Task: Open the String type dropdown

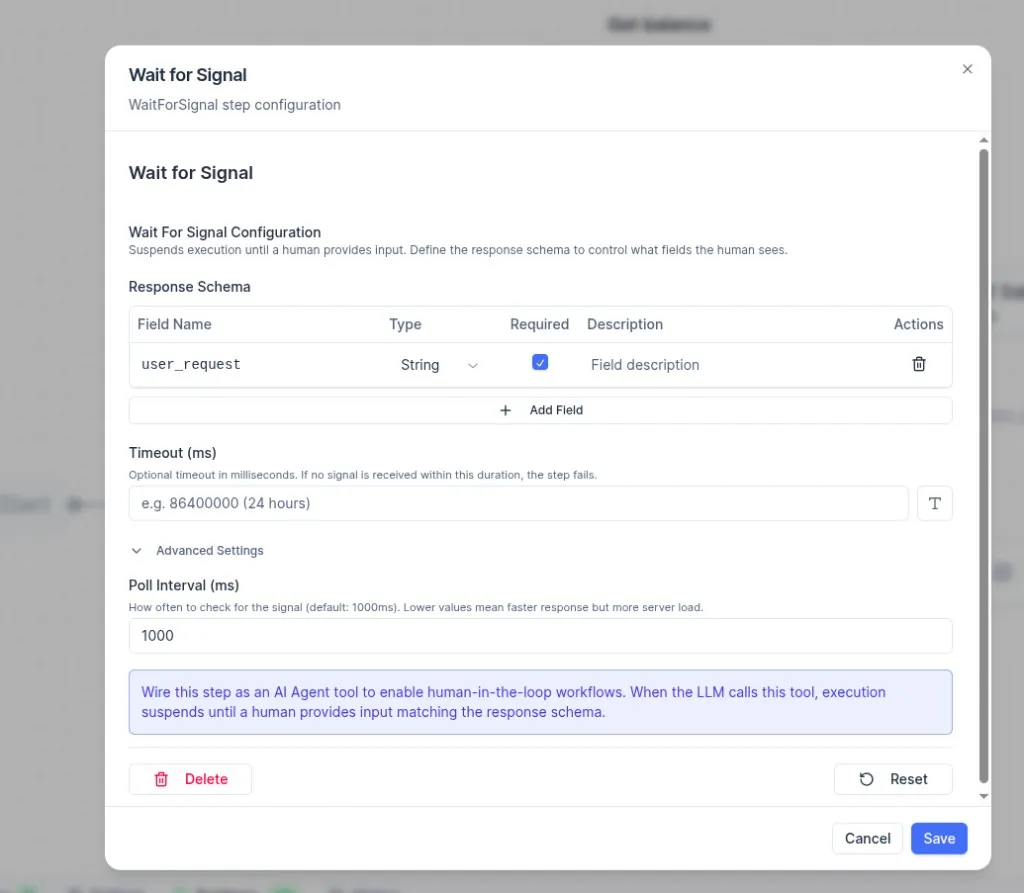Action: point(438,365)
